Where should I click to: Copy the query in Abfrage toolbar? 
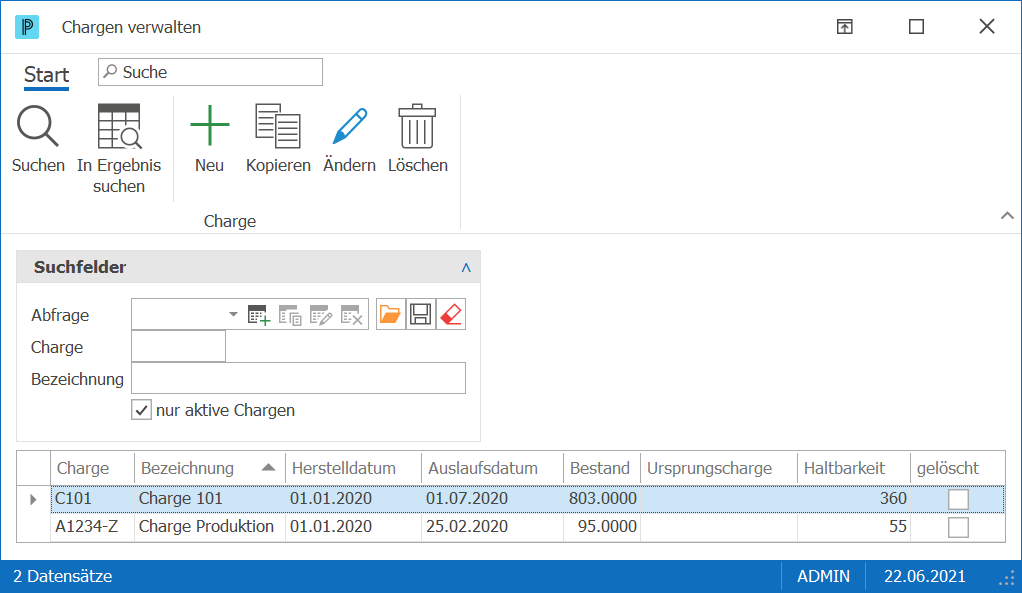pyautogui.click(x=289, y=315)
